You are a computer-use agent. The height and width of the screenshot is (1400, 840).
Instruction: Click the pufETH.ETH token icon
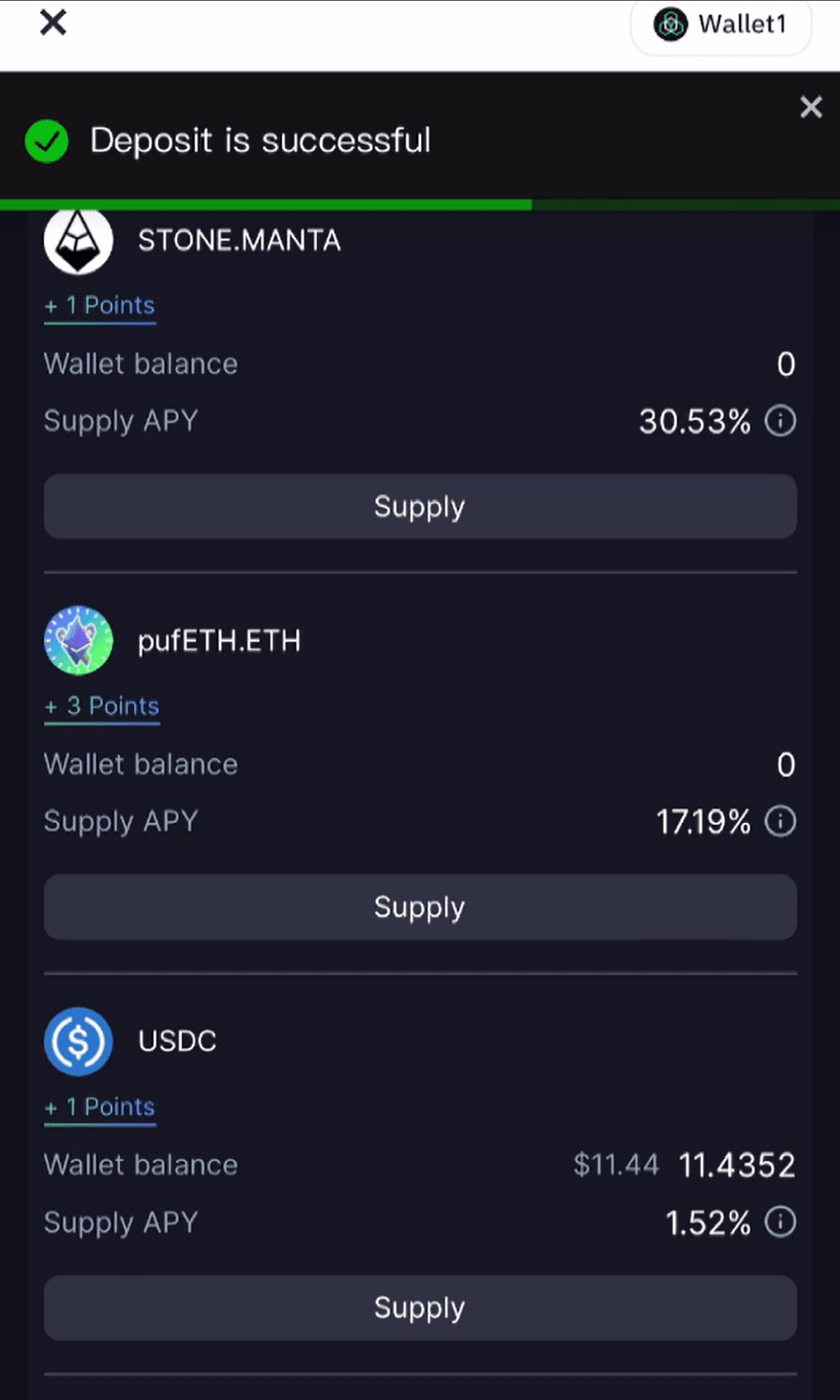[x=78, y=641]
